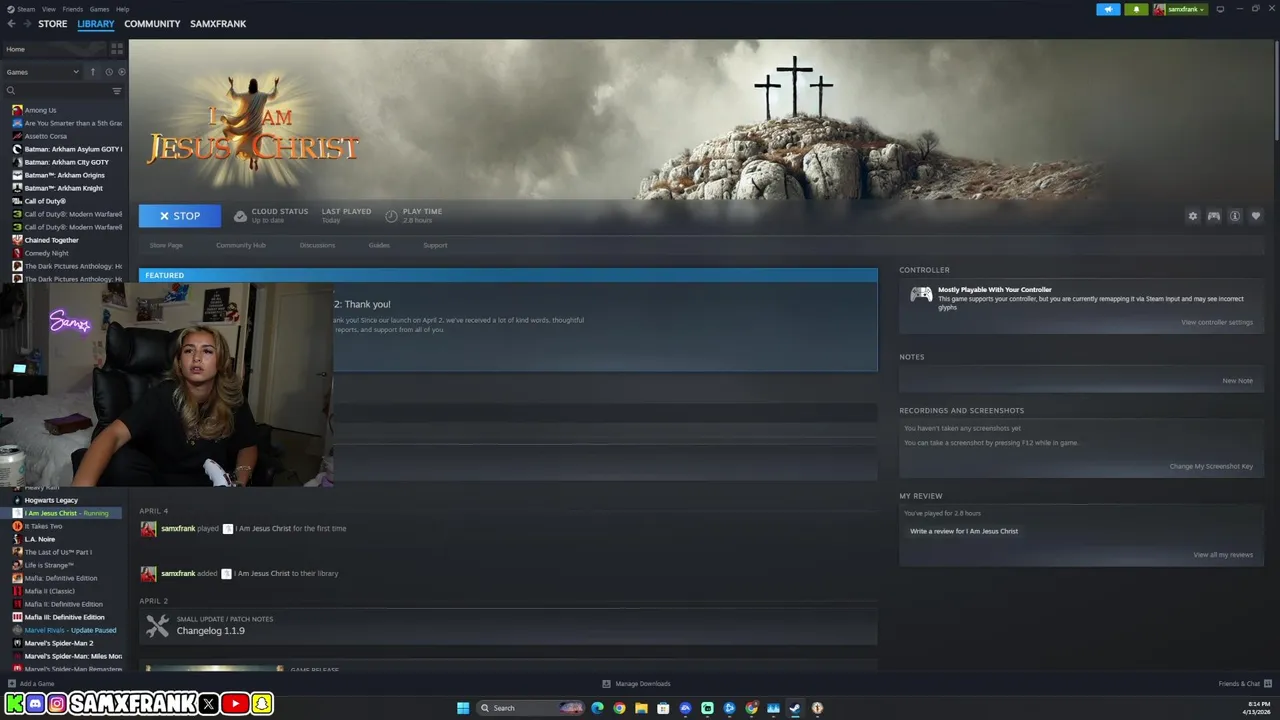Open Steam icon on taskbar
The image size is (1280, 720).
click(795, 708)
